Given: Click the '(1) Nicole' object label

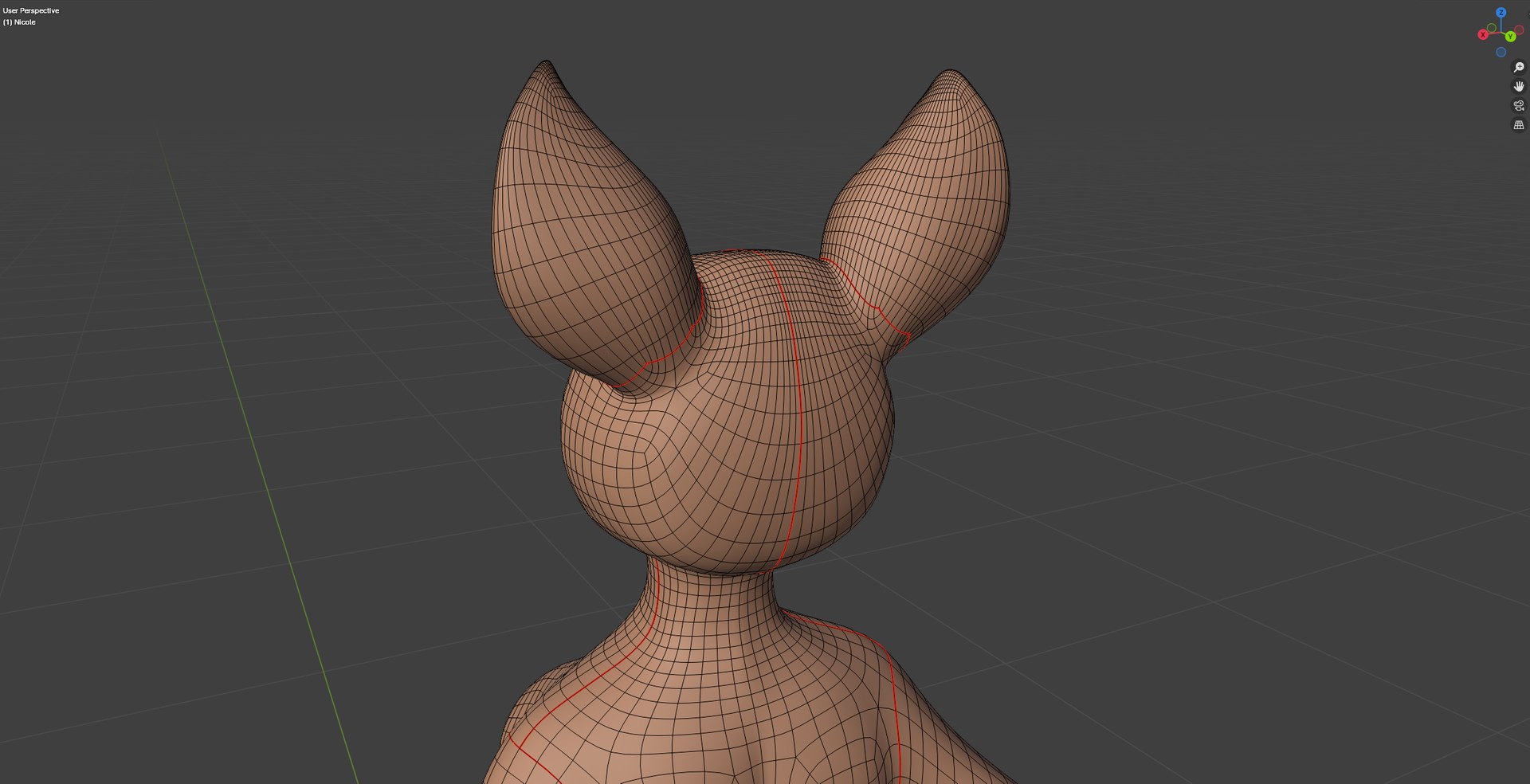Looking at the screenshot, I should (19, 22).
